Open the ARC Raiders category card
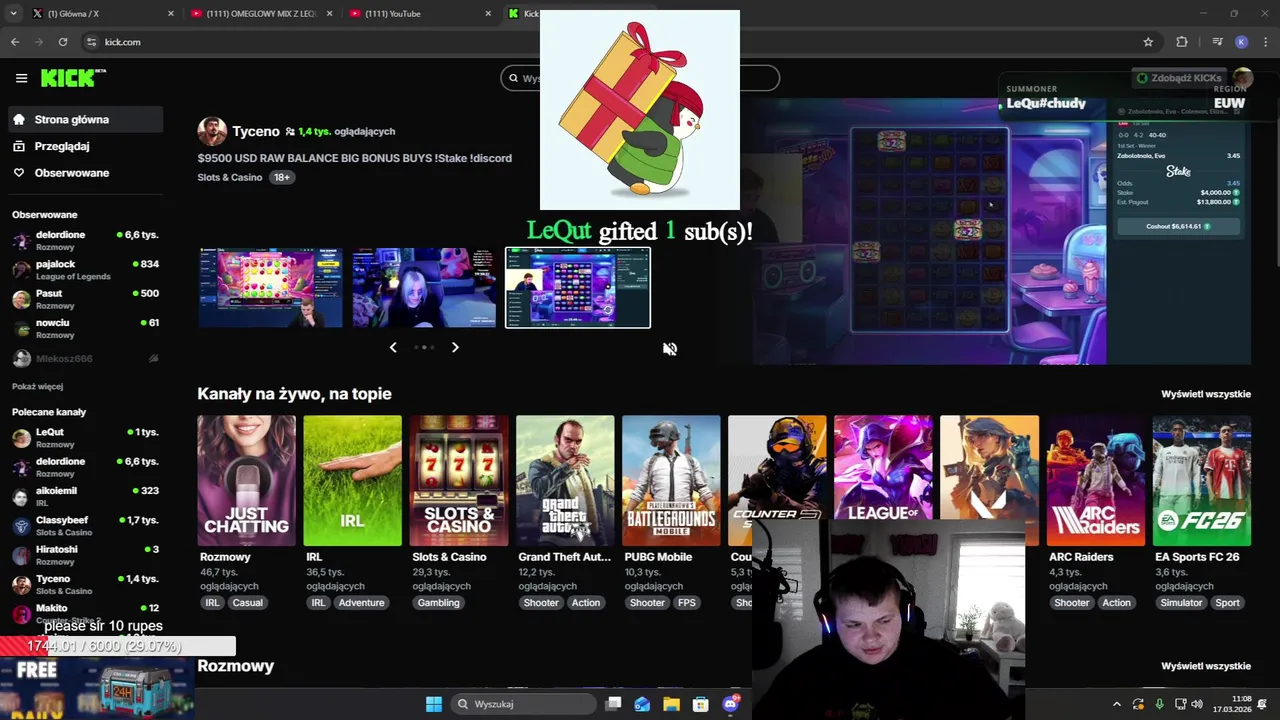This screenshot has width=1280, height=720. click(x=1095, y=480)
